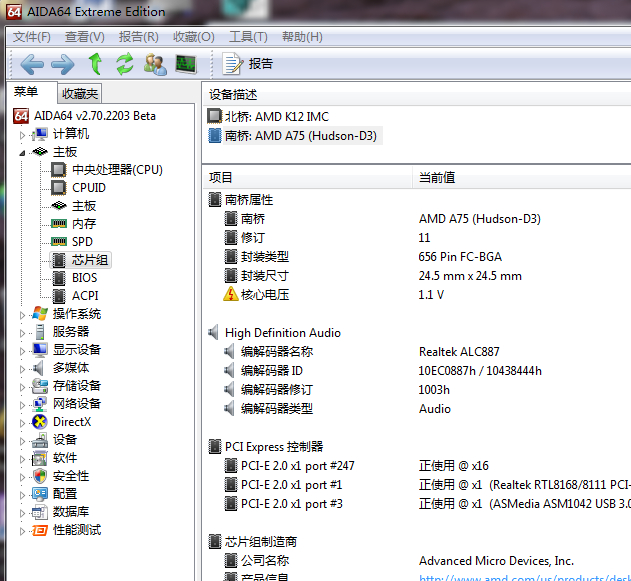This screenshot has width=631, height=581.
Task: Open the 帮助(H) menu
Action: (302, 37)
